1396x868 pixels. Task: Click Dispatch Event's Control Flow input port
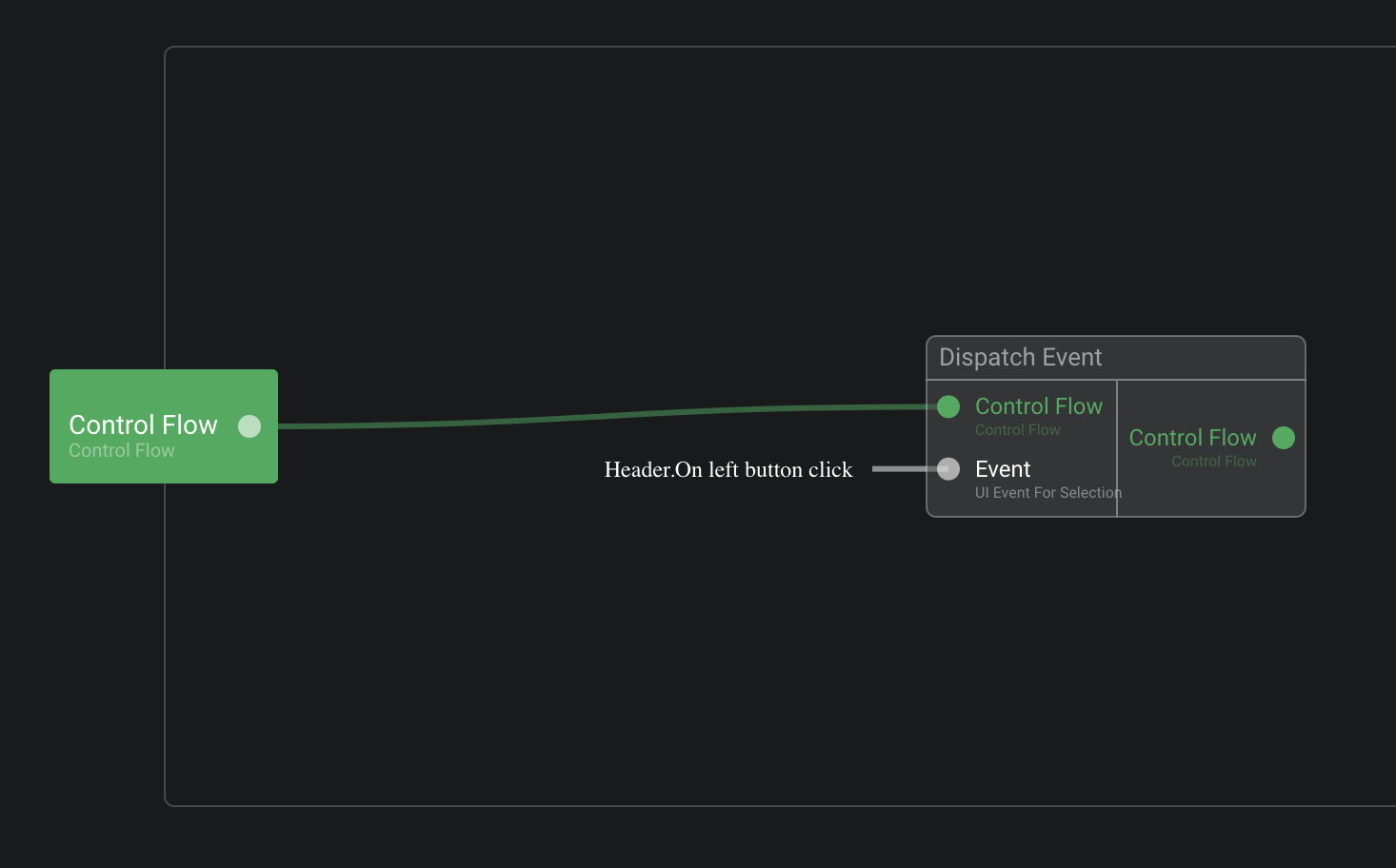point(948,407)
